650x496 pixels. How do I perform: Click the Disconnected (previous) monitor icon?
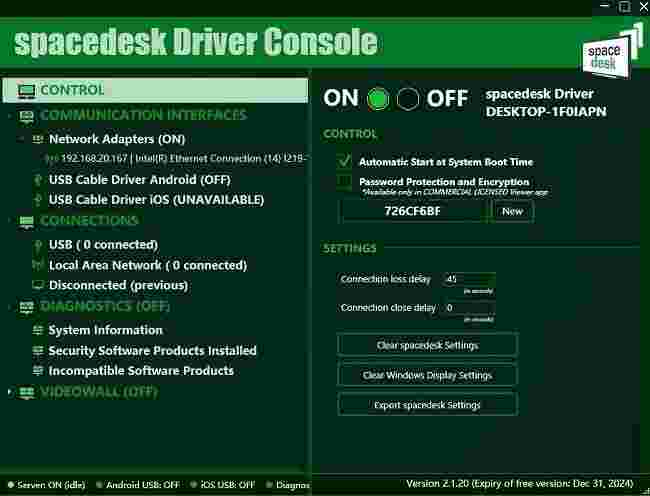(38, 285)
